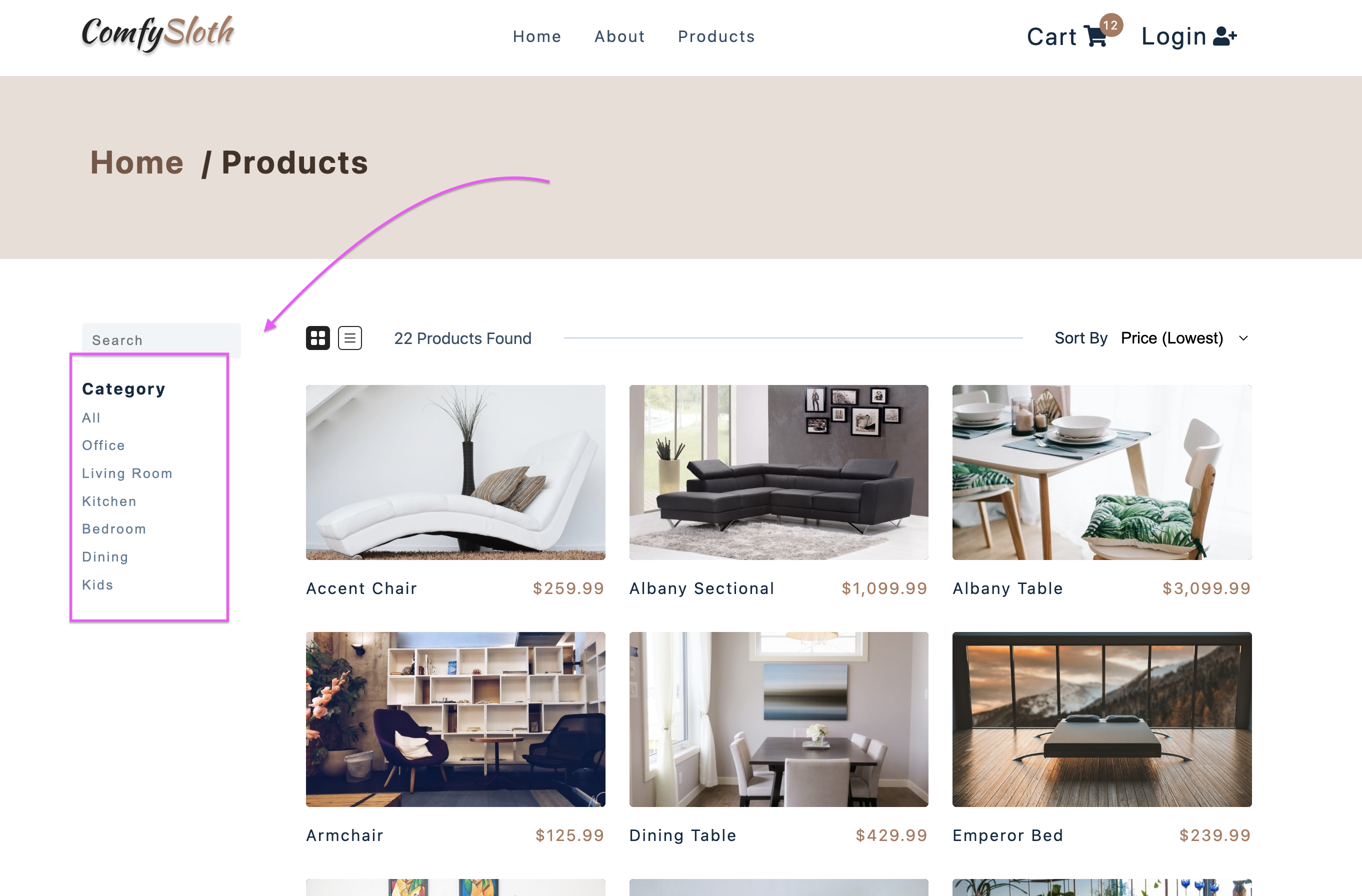This screenshot has height=896, width=1362.
Task: Click the Home breadcrumb link
Action: click(x=137, y=162)
